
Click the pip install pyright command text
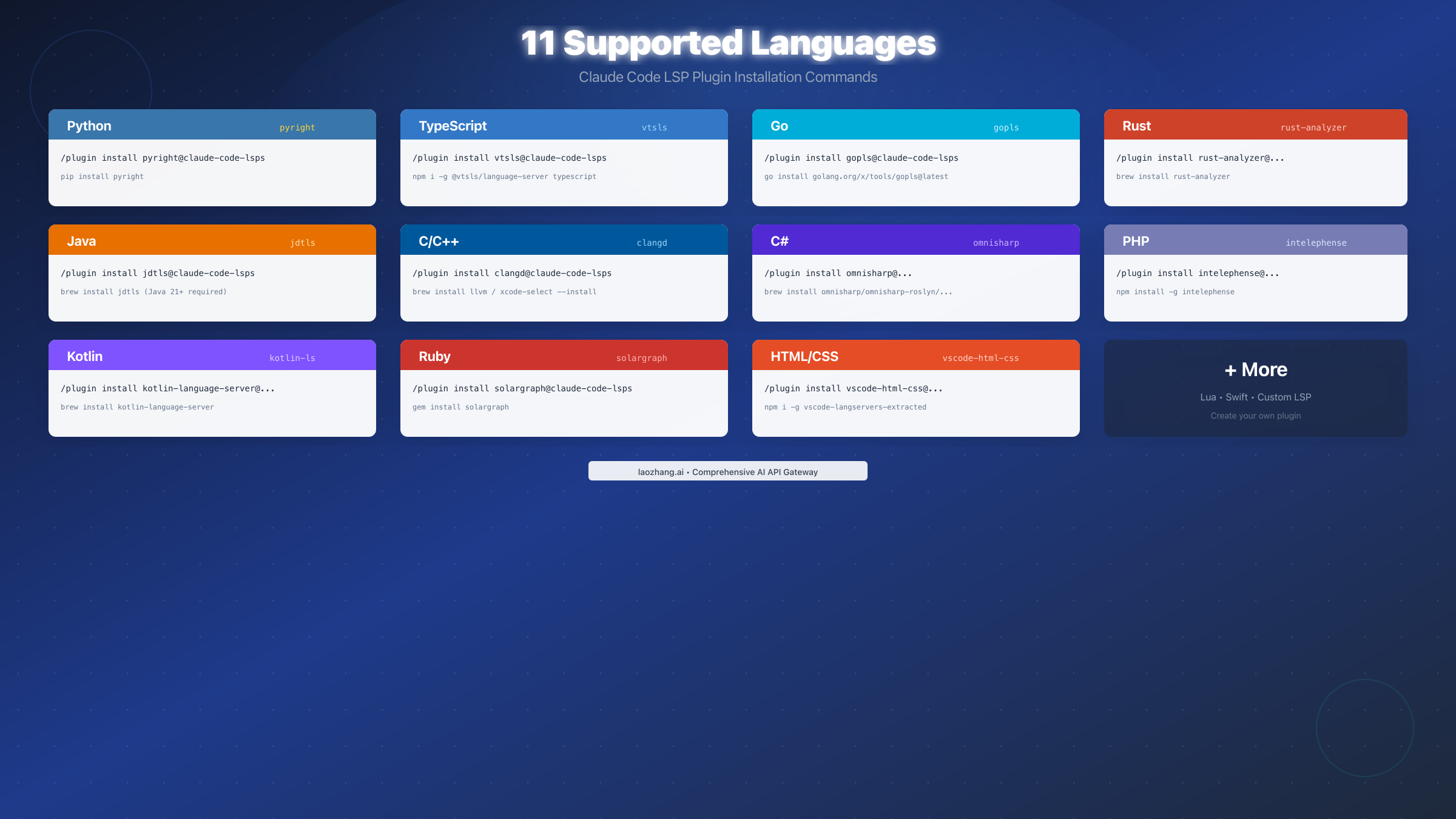[102, 177]
